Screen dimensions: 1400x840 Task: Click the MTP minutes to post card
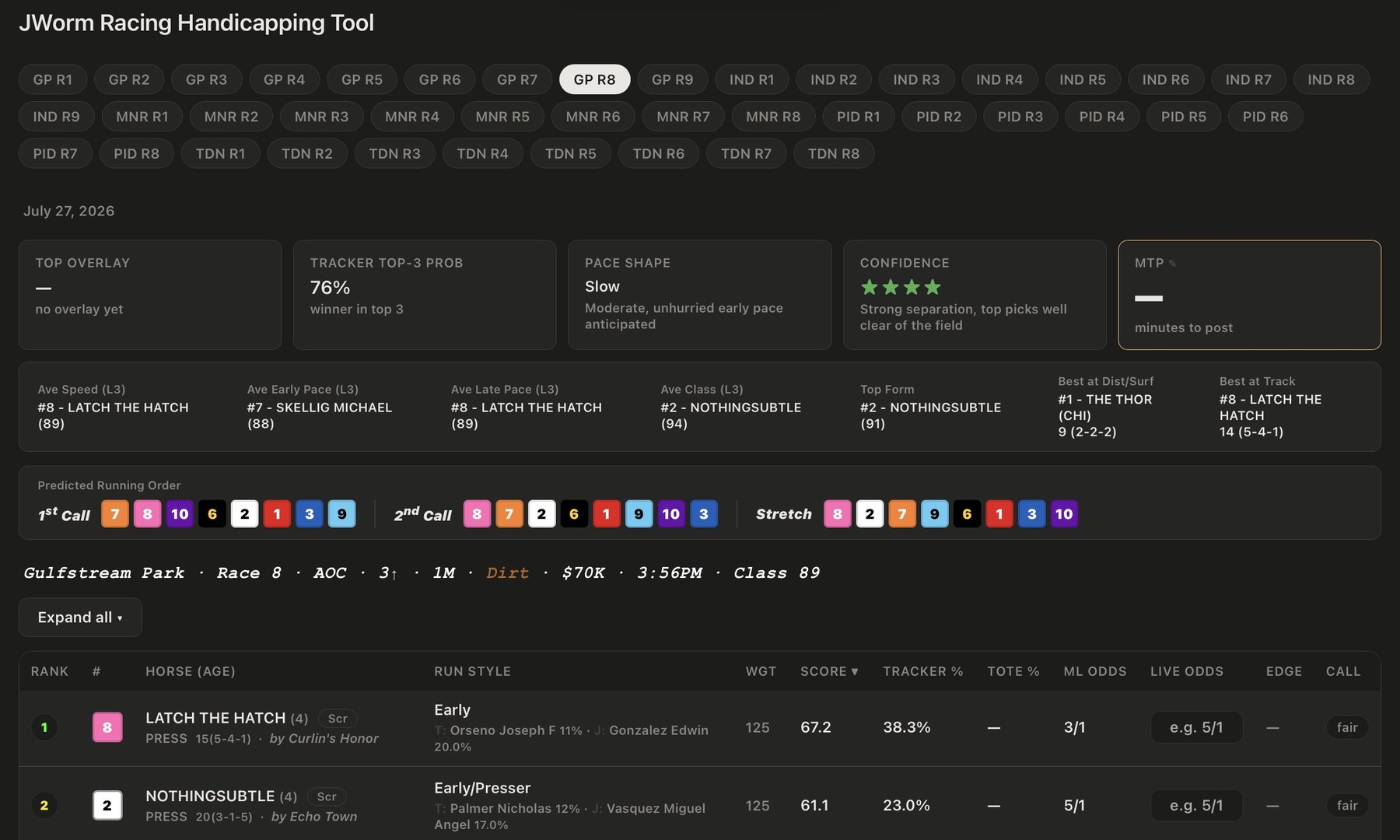[x=1250, y=295]
